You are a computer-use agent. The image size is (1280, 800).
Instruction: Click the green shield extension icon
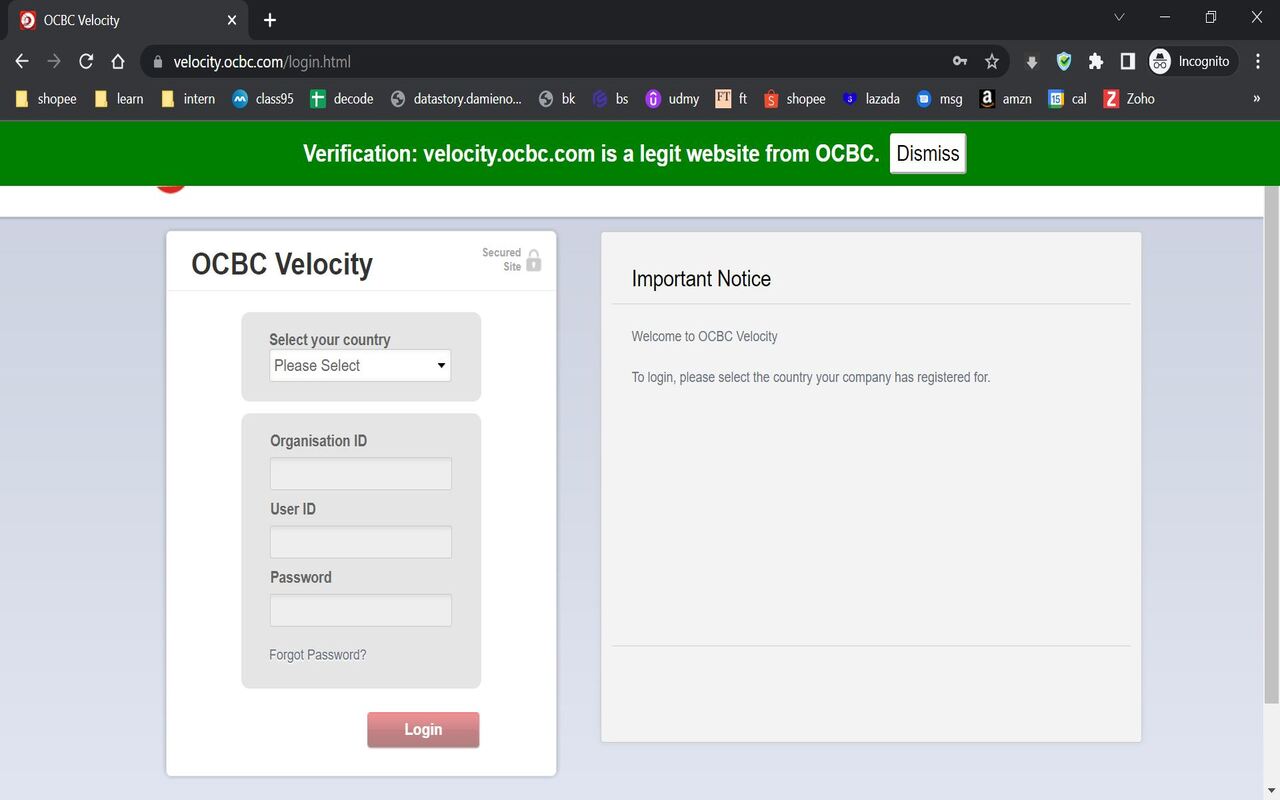pyautogui.click(x=1063, y=61)
